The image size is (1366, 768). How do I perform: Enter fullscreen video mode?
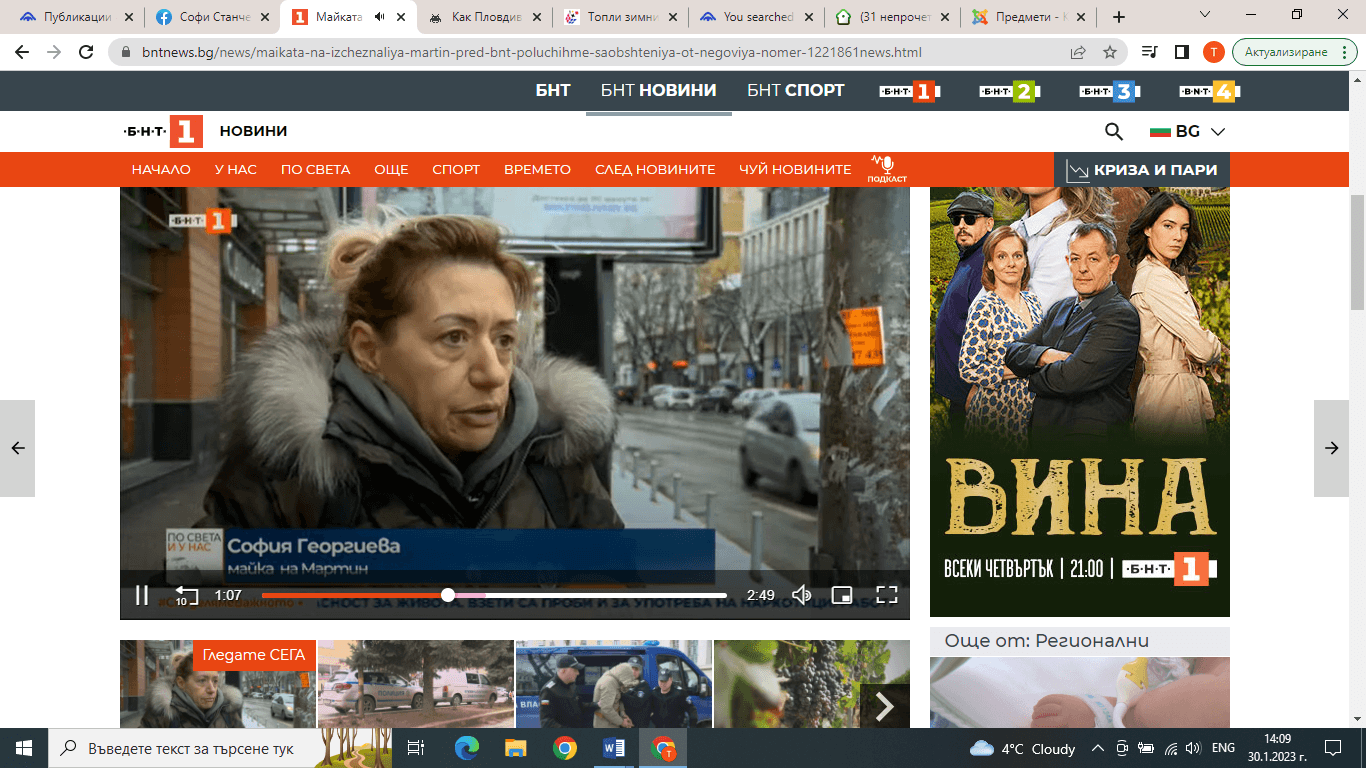click(x=886, y=595)
